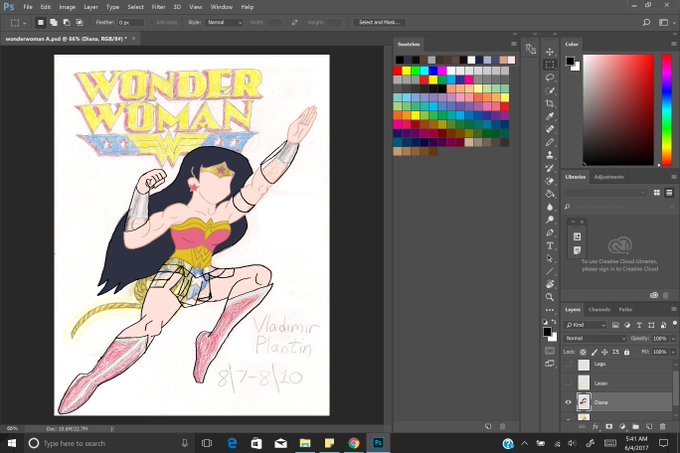The height and width of the screenshot is (453, 680).
Task: Swap foreground and background colors
Action: [554, 322]
